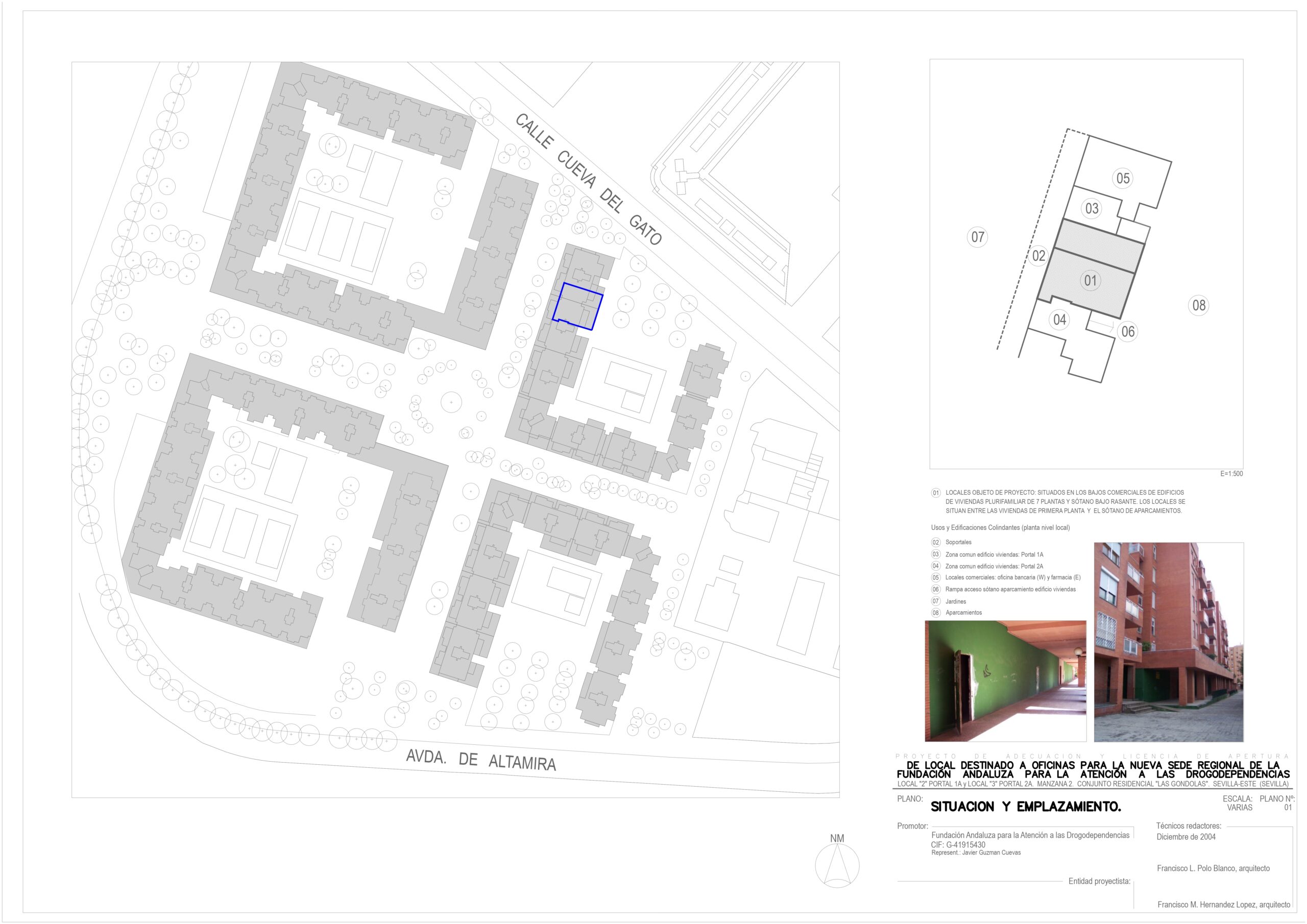Click the blue outlined plot on the site plan
This screenshot has height=924, width=1307.
click(577, 306)
